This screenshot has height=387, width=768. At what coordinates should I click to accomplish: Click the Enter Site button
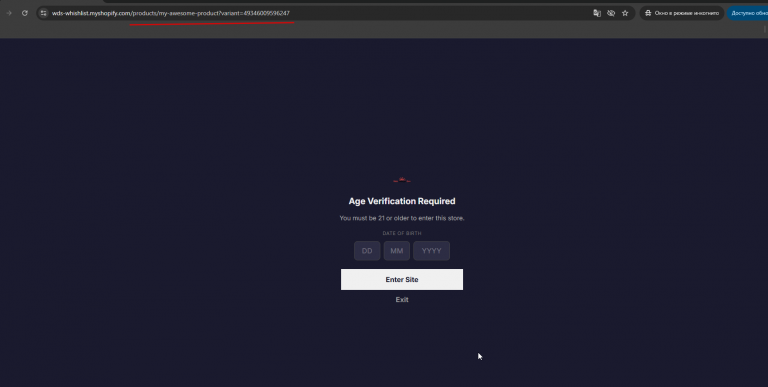coord(402,279)
